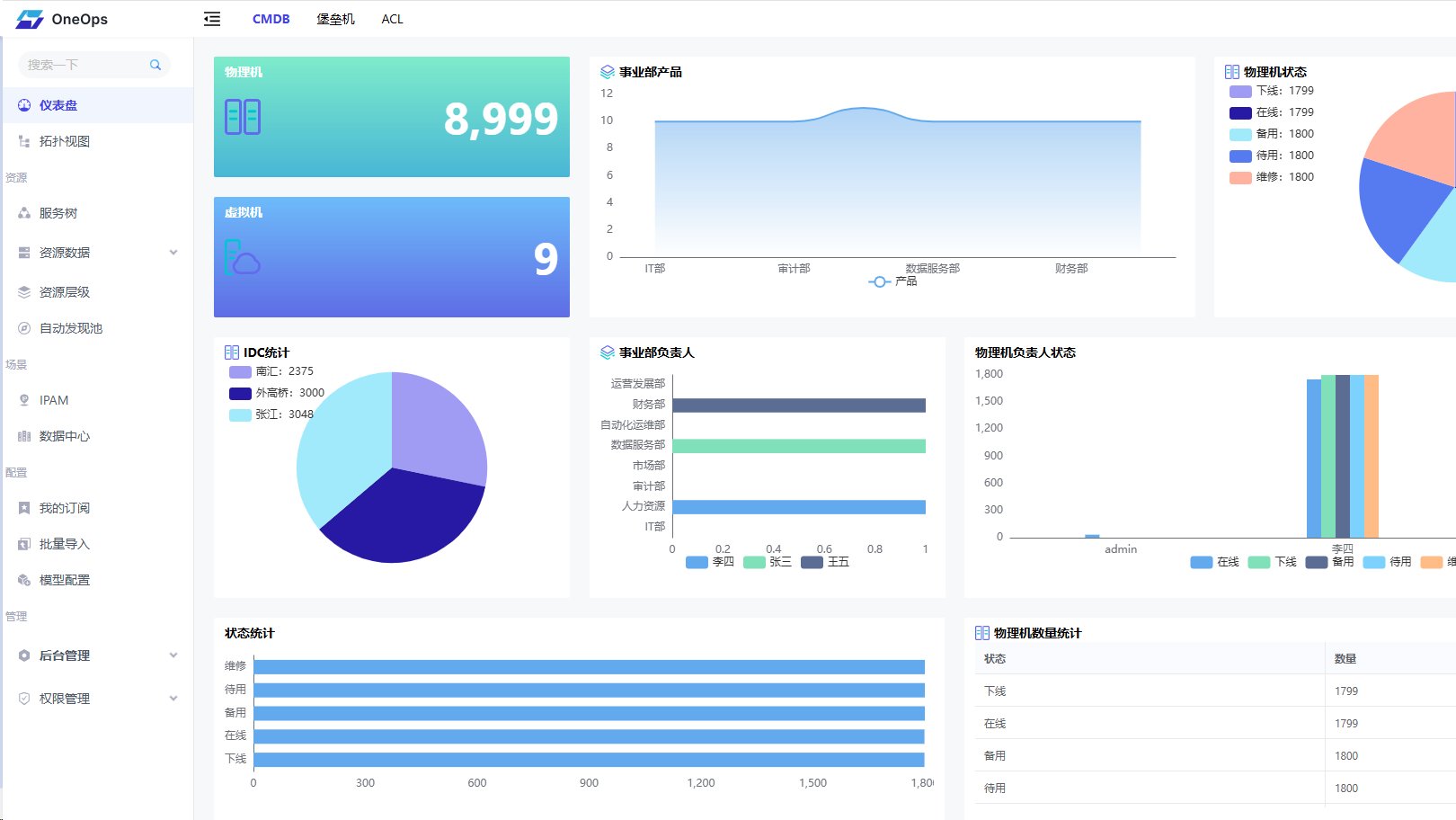Viewport: 1456px width, 820px height.
Task: Expand the 后台管理 submenu
Action: (x=173, y=655)
